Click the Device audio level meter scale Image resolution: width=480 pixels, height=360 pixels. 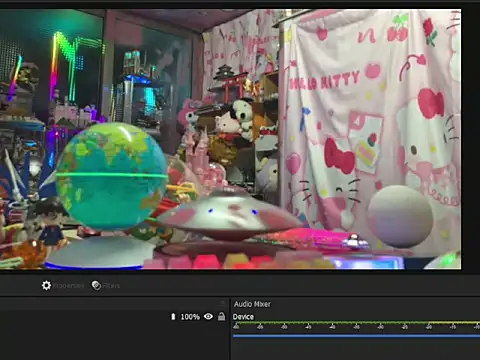[356, 325]
